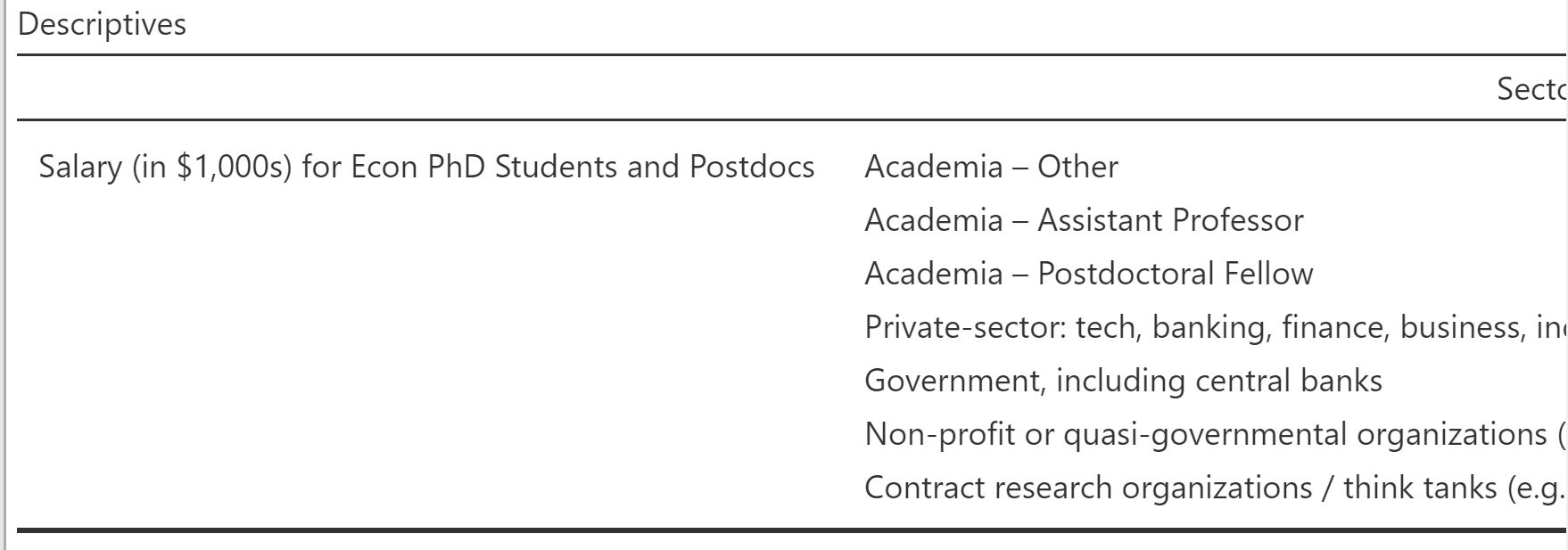
Task: Click Contract research organizations / think tanks row
Action: [1216, 488]
